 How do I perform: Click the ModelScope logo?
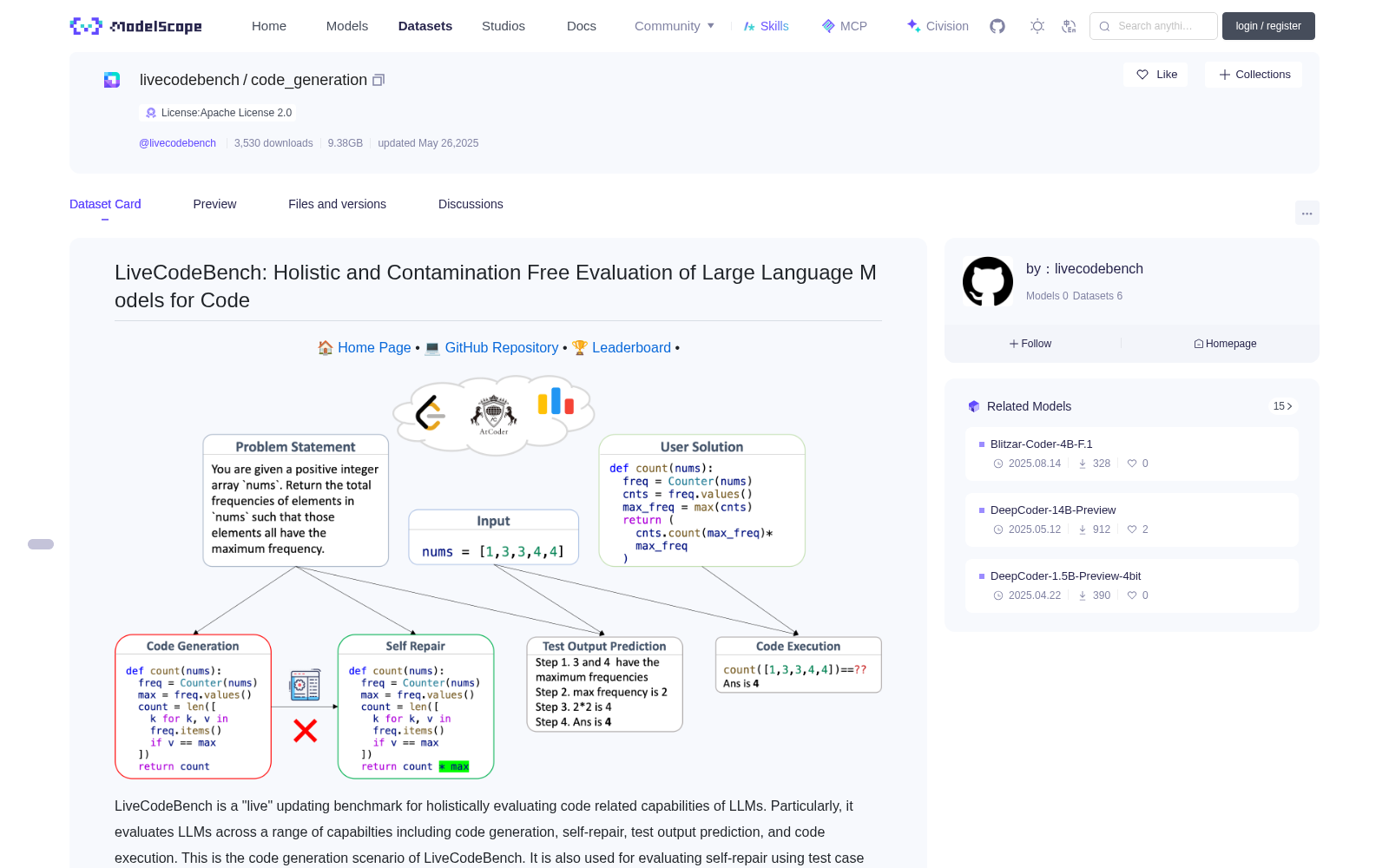pos(135,26)
